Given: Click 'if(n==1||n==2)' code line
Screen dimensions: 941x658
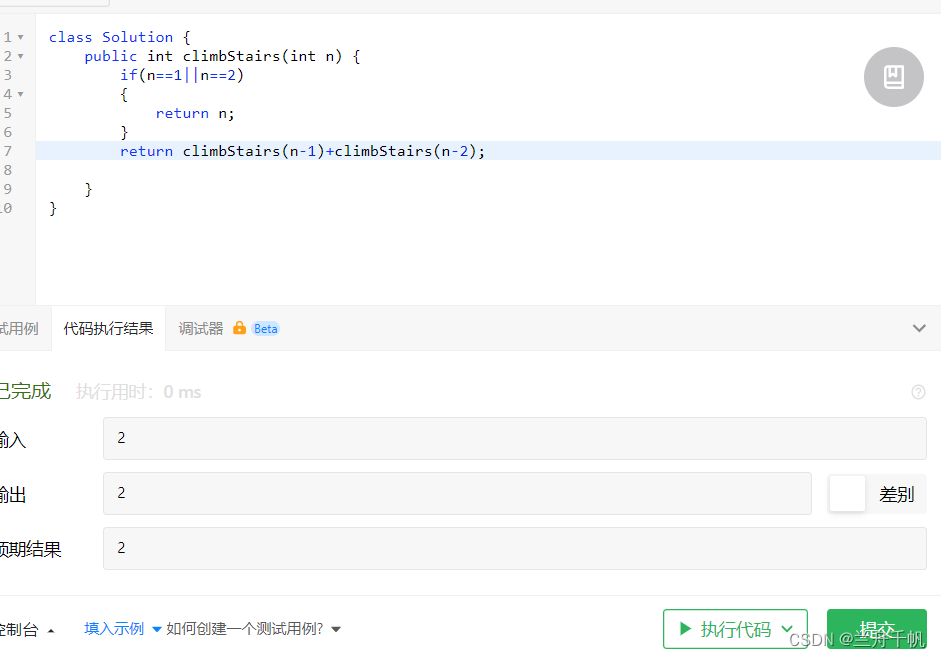Looking at the screenshot, I should [x=182, y=76].
